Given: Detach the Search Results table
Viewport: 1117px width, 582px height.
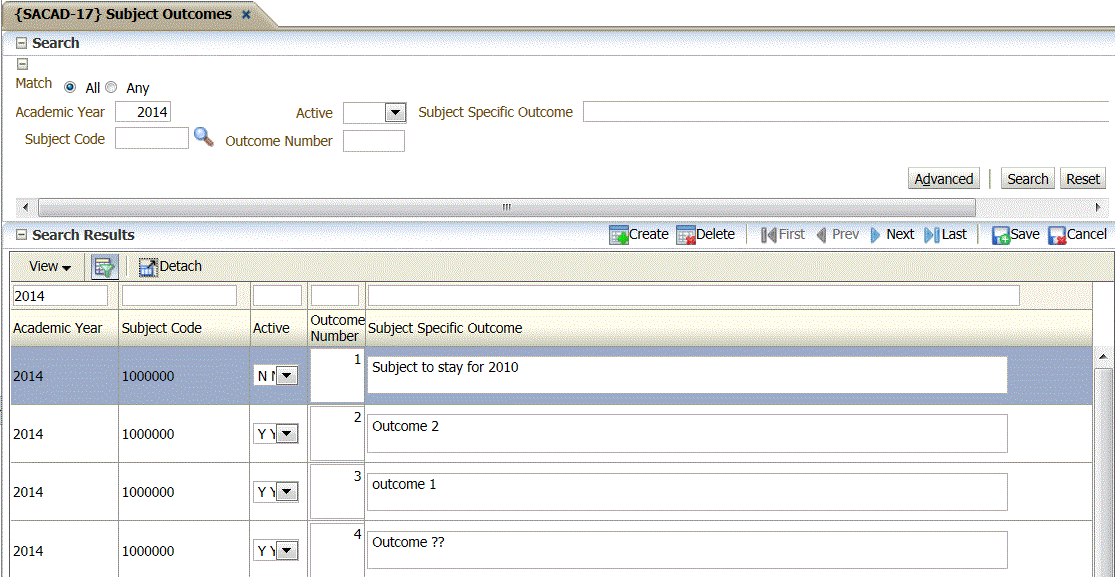Looking at the screenshot, I should (x=172, y=266).
